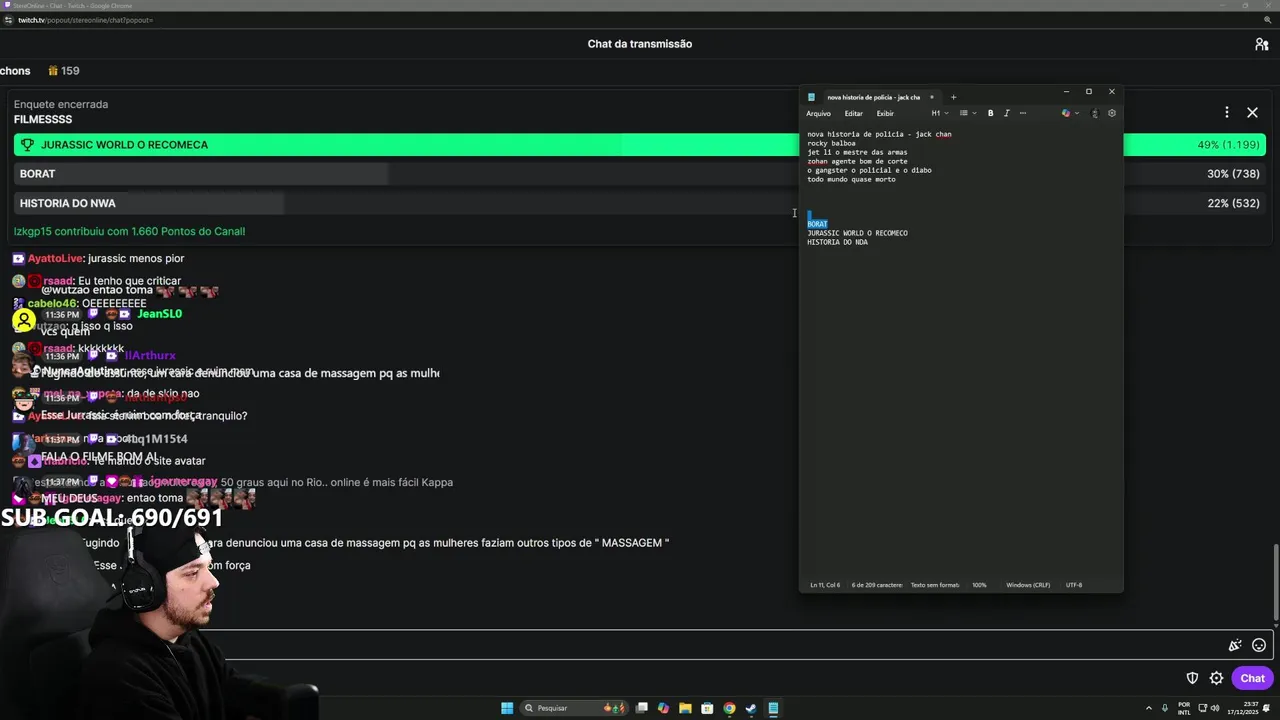
Task: Close the 'nova historia de policia' tab
Action: (x=931, y=97)
